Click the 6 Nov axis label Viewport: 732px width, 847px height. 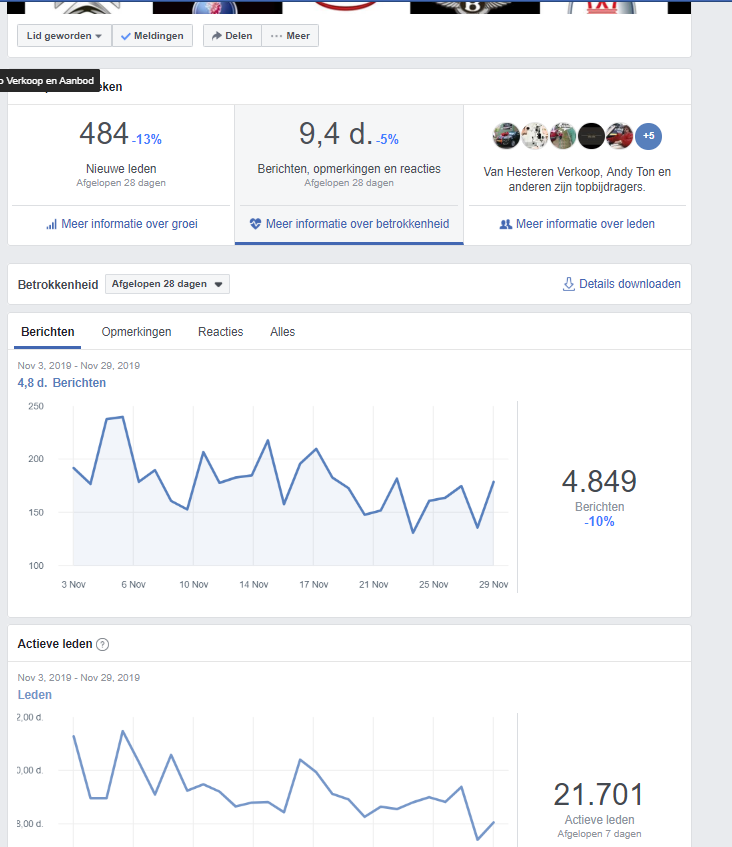133,584
